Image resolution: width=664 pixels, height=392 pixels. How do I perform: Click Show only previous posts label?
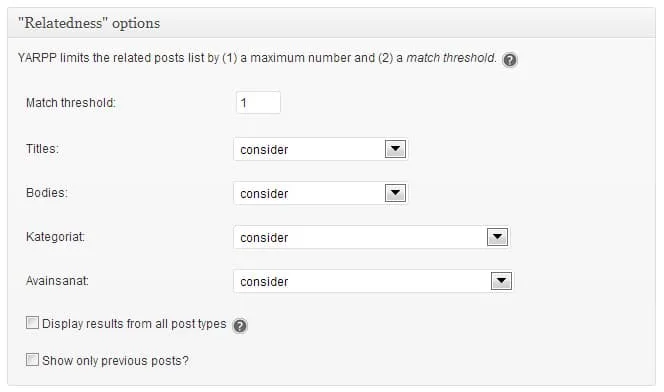point(115,361)
